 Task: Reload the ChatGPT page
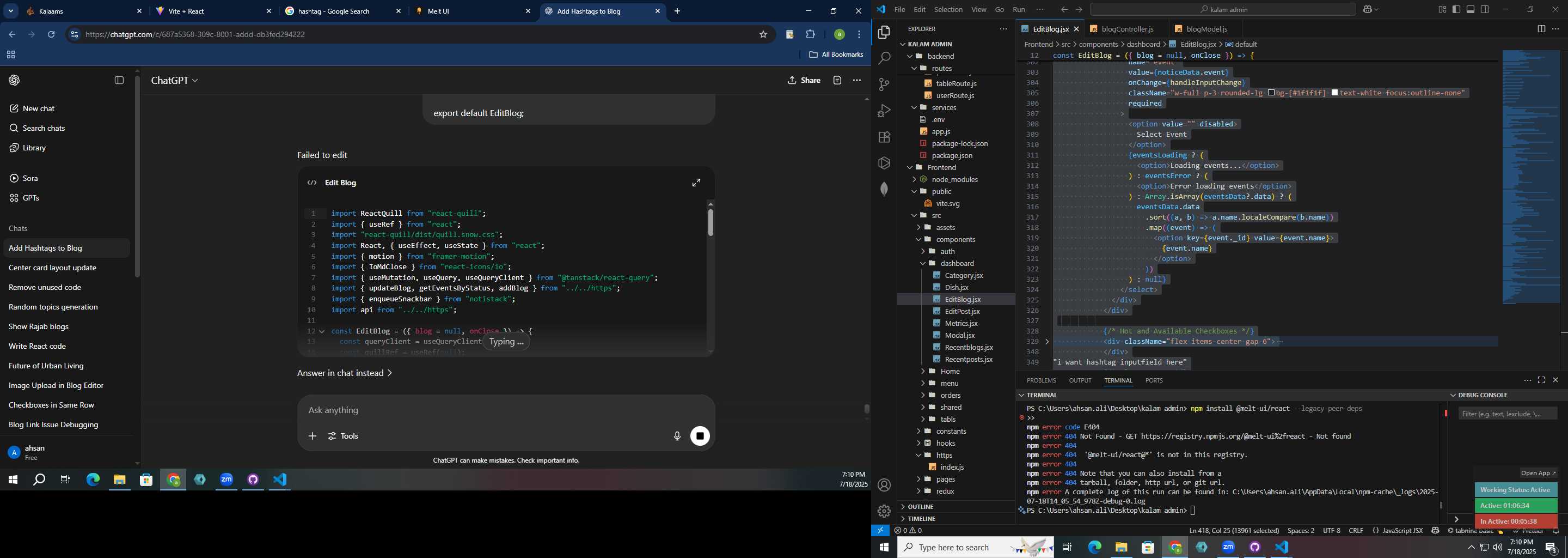click(x=51, y=35)
